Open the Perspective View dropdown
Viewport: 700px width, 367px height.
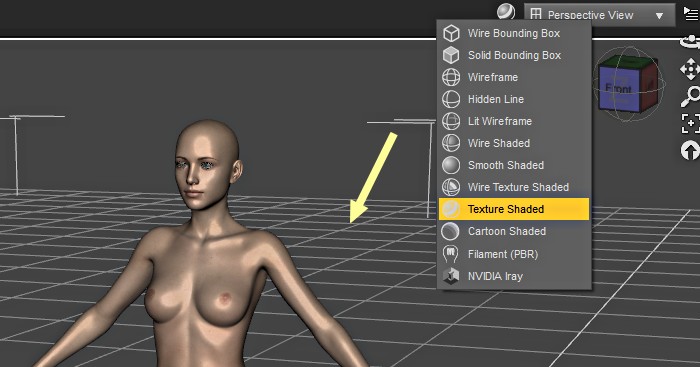tap(599, 15)
